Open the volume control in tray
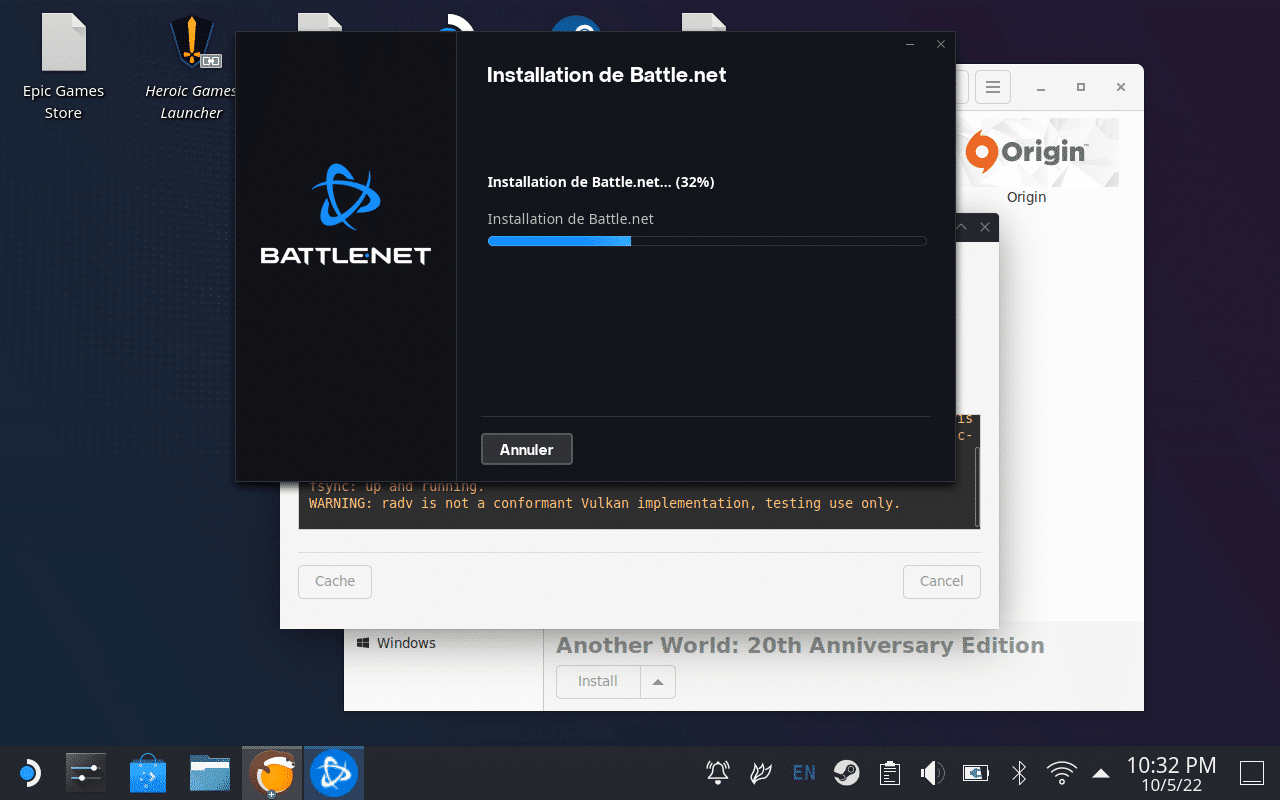The image size is (1280, 800). 932,772
